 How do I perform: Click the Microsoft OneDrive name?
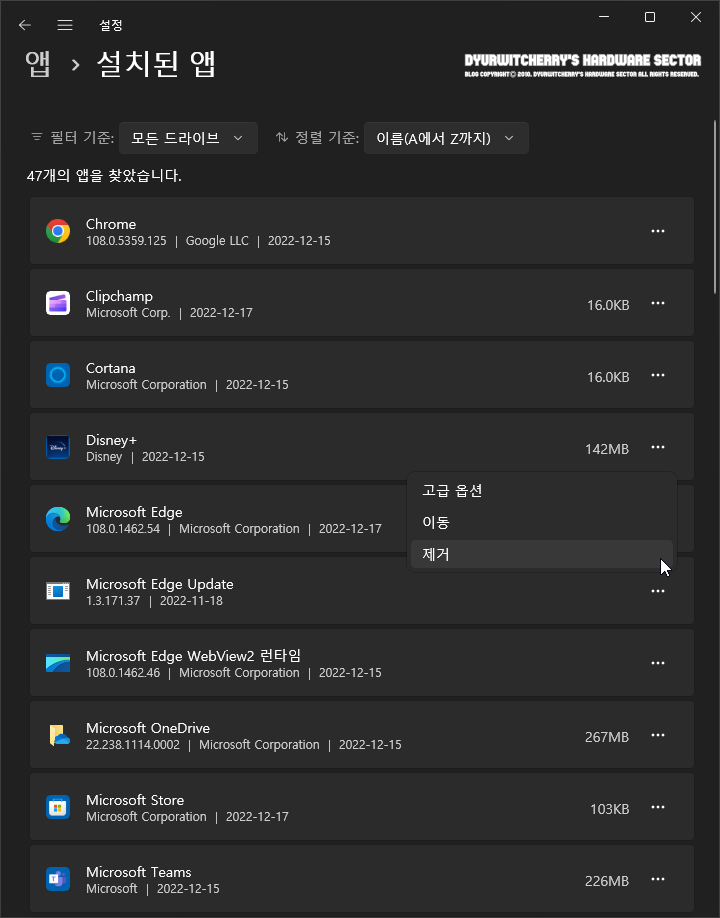(148, 728)
